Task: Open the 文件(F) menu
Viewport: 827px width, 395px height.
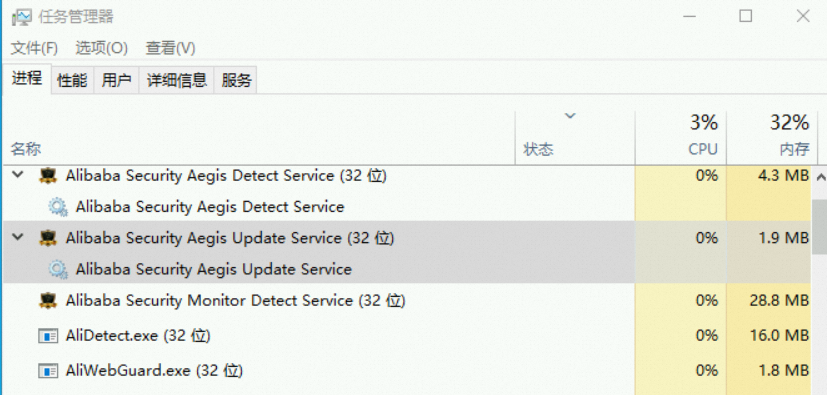Action: (x=34, y=49)
